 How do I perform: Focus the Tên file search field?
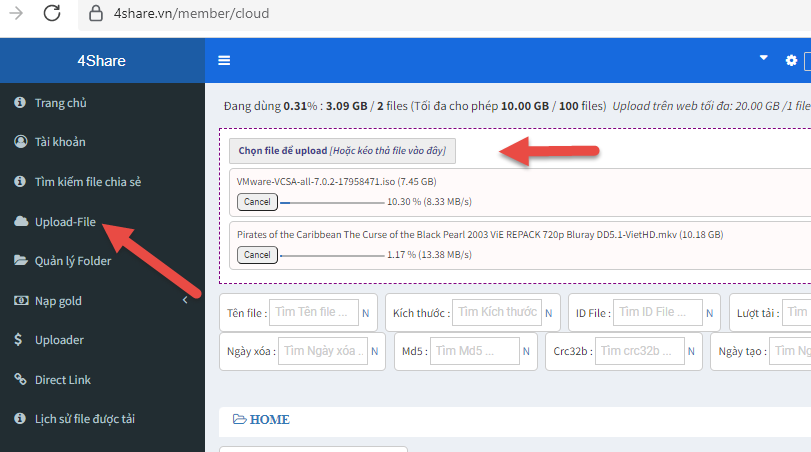[313, 313]
